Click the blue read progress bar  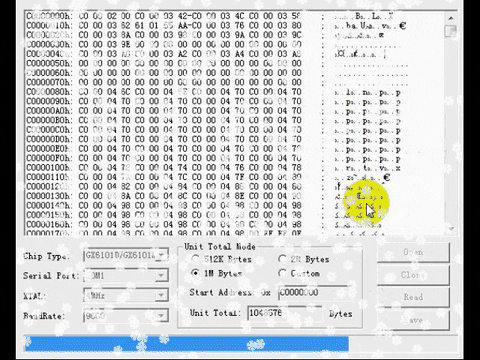(x=187, y=344)
